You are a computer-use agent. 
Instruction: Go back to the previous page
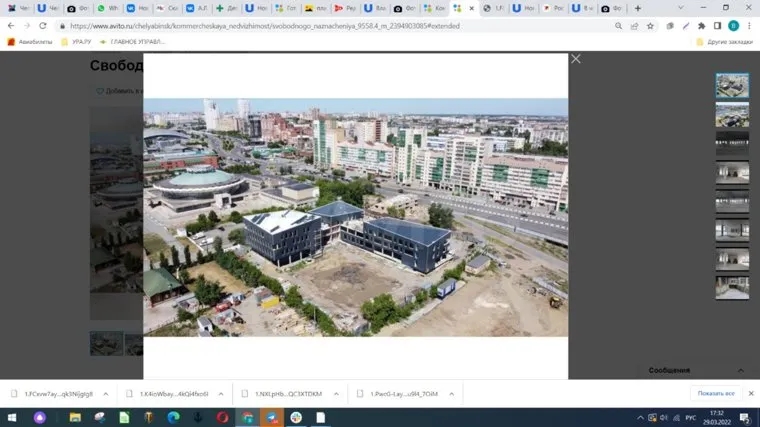click(11, 26)
